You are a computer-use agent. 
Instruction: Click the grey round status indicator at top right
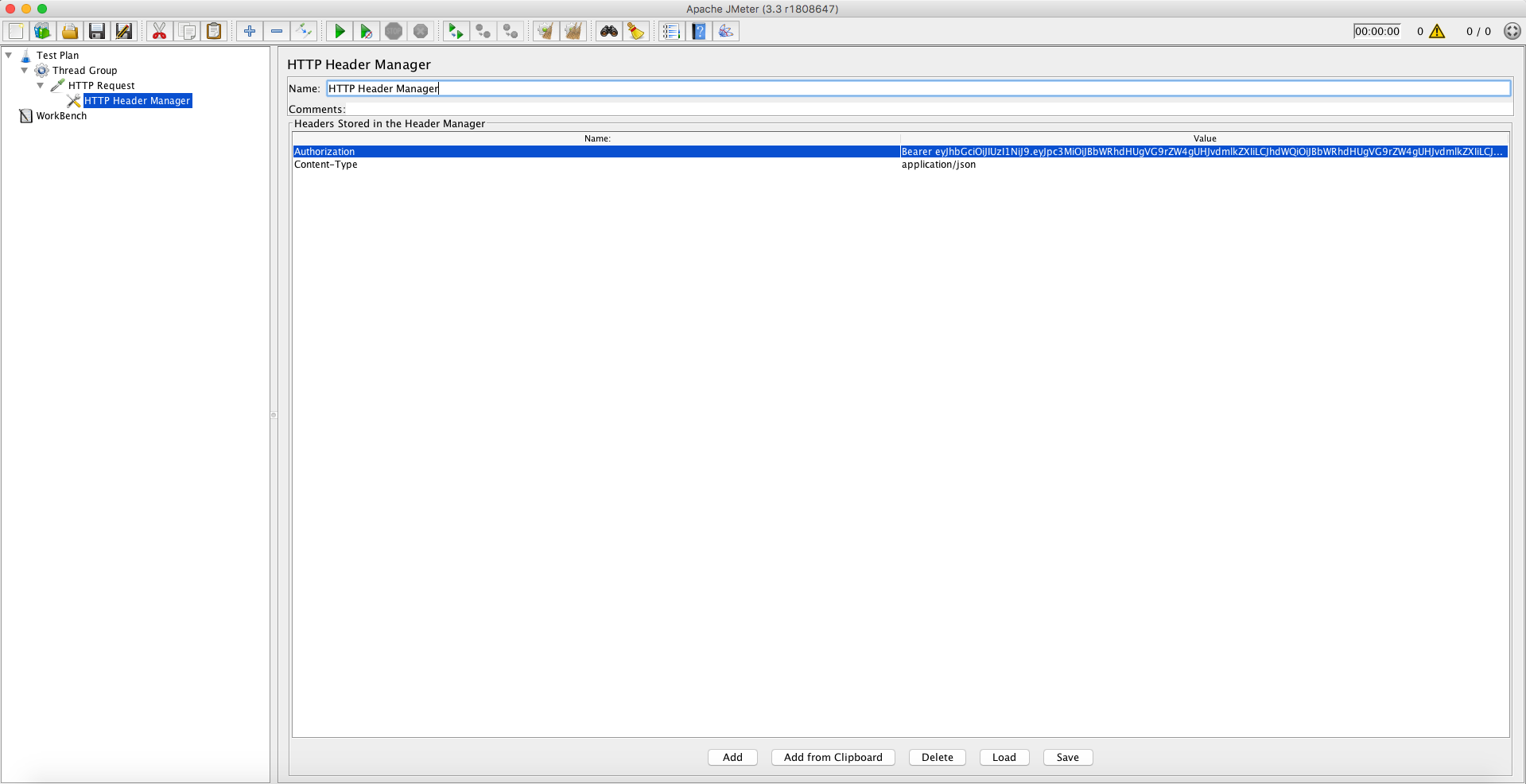(x=1512, y=31)
